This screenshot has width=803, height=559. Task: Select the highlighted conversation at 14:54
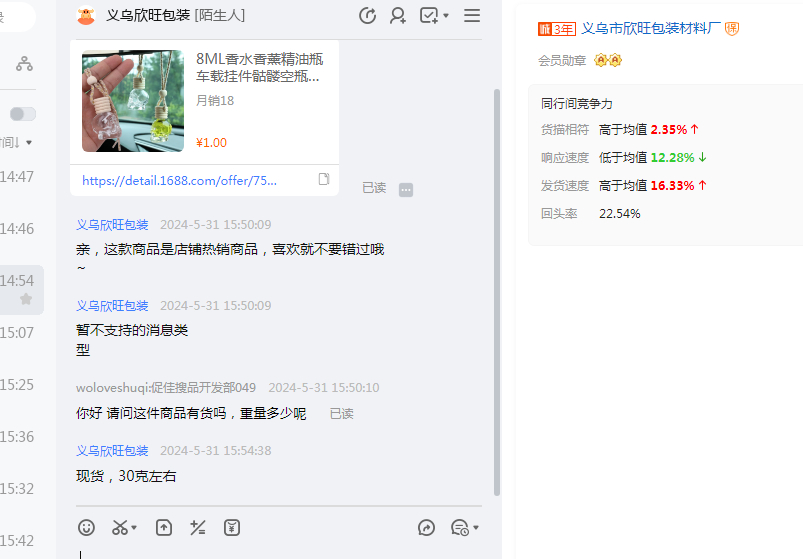coord(22,290)
